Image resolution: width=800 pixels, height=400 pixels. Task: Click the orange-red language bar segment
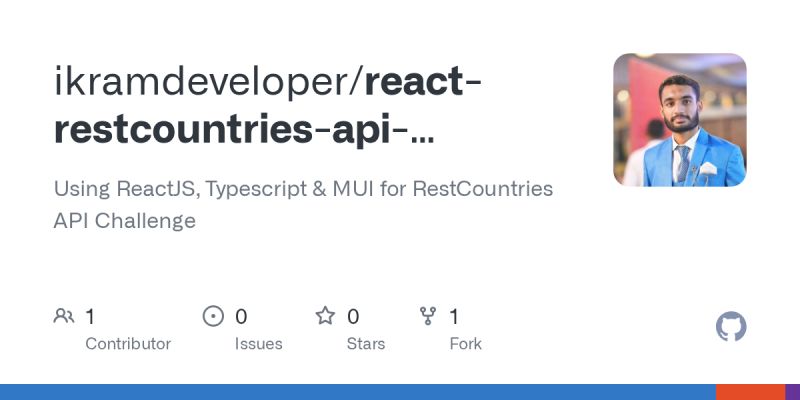pyautogui.click(x=751, y=392)
